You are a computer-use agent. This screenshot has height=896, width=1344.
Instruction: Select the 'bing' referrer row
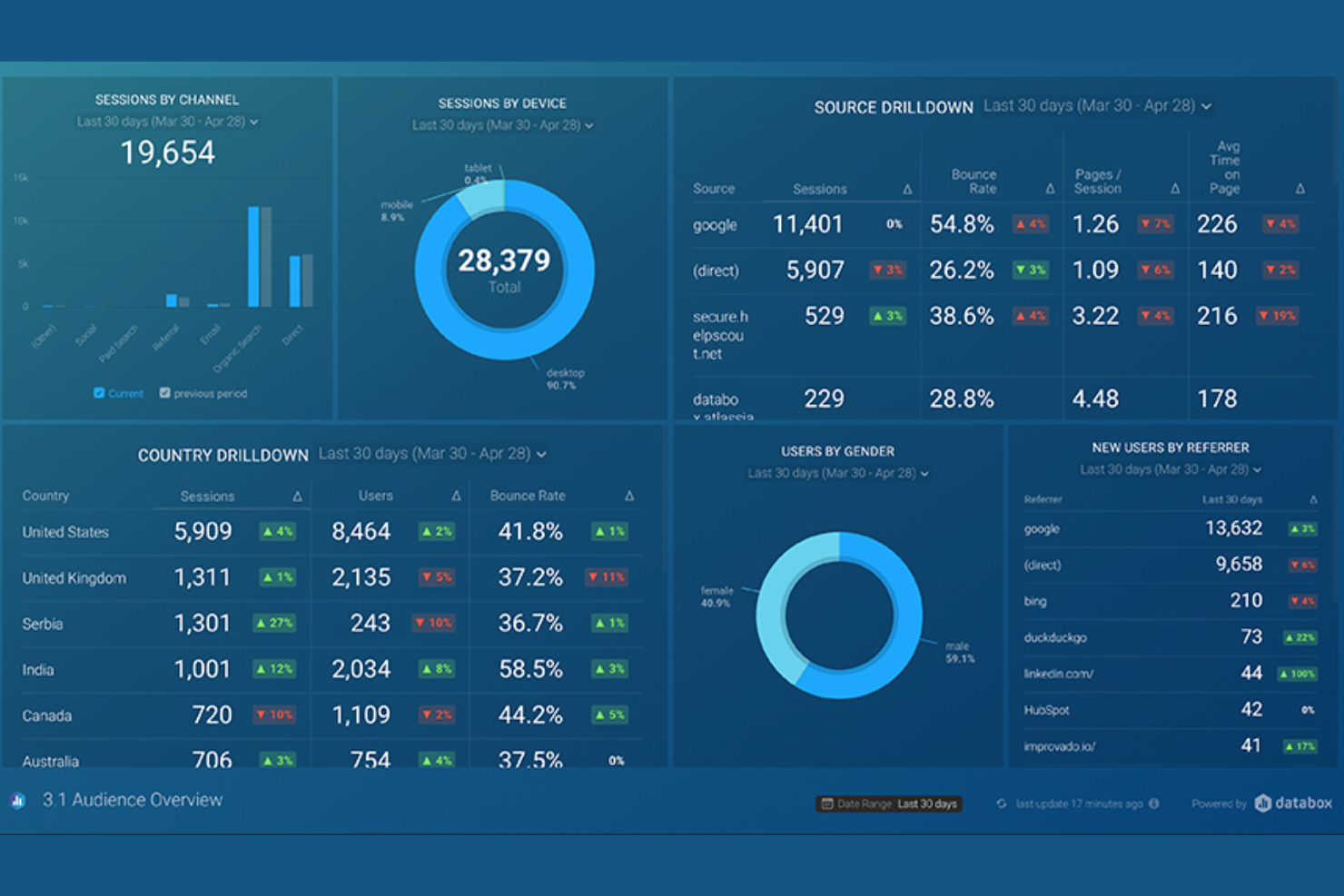click(1171, 601)
